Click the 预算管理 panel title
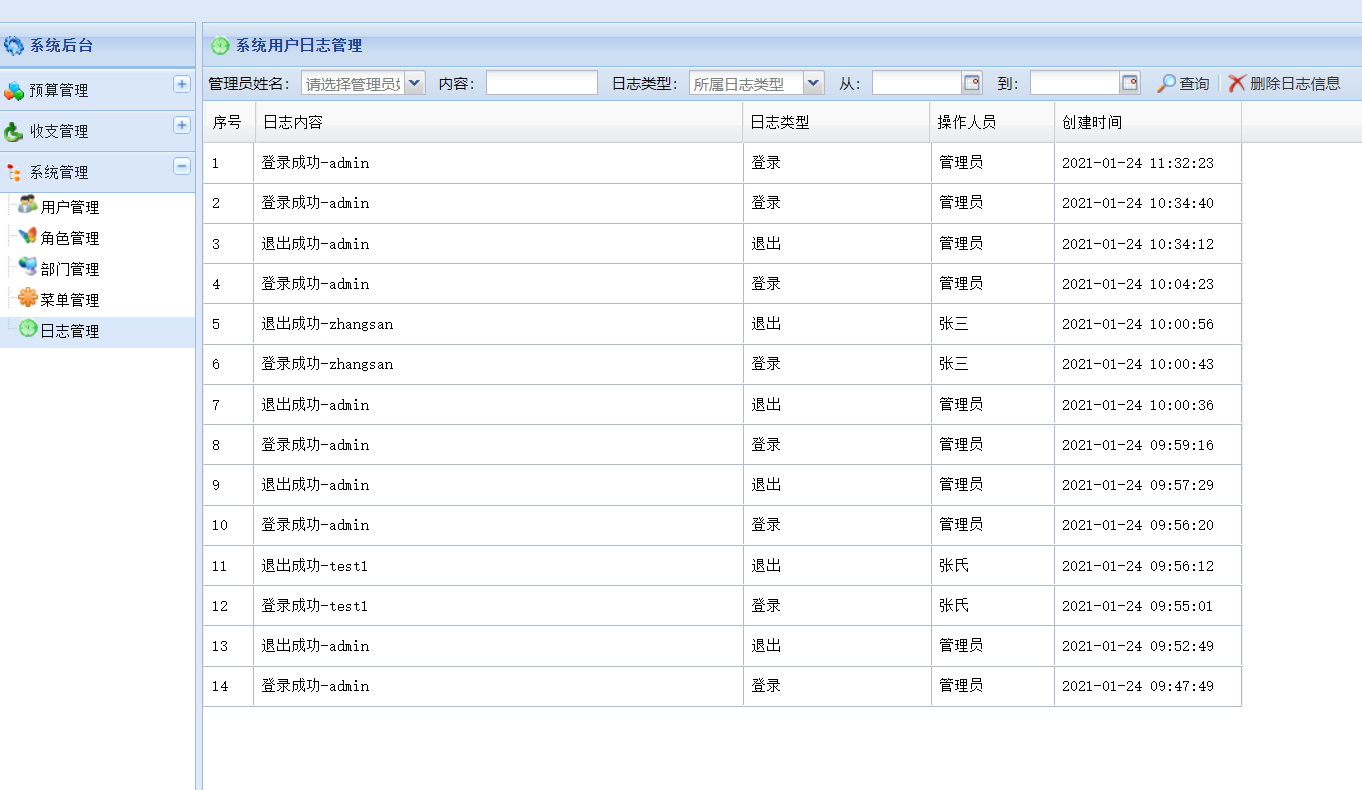1362x790 pixels. [x=59, y=90]
